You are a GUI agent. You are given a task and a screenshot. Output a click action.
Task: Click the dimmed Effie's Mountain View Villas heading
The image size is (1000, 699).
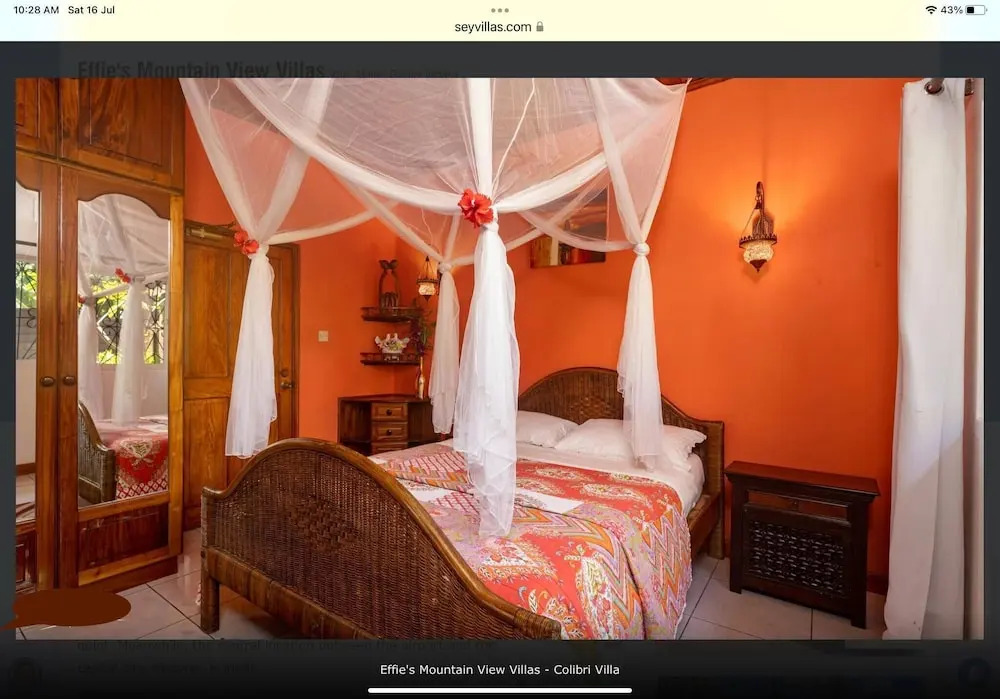click(x=201, y=69)
